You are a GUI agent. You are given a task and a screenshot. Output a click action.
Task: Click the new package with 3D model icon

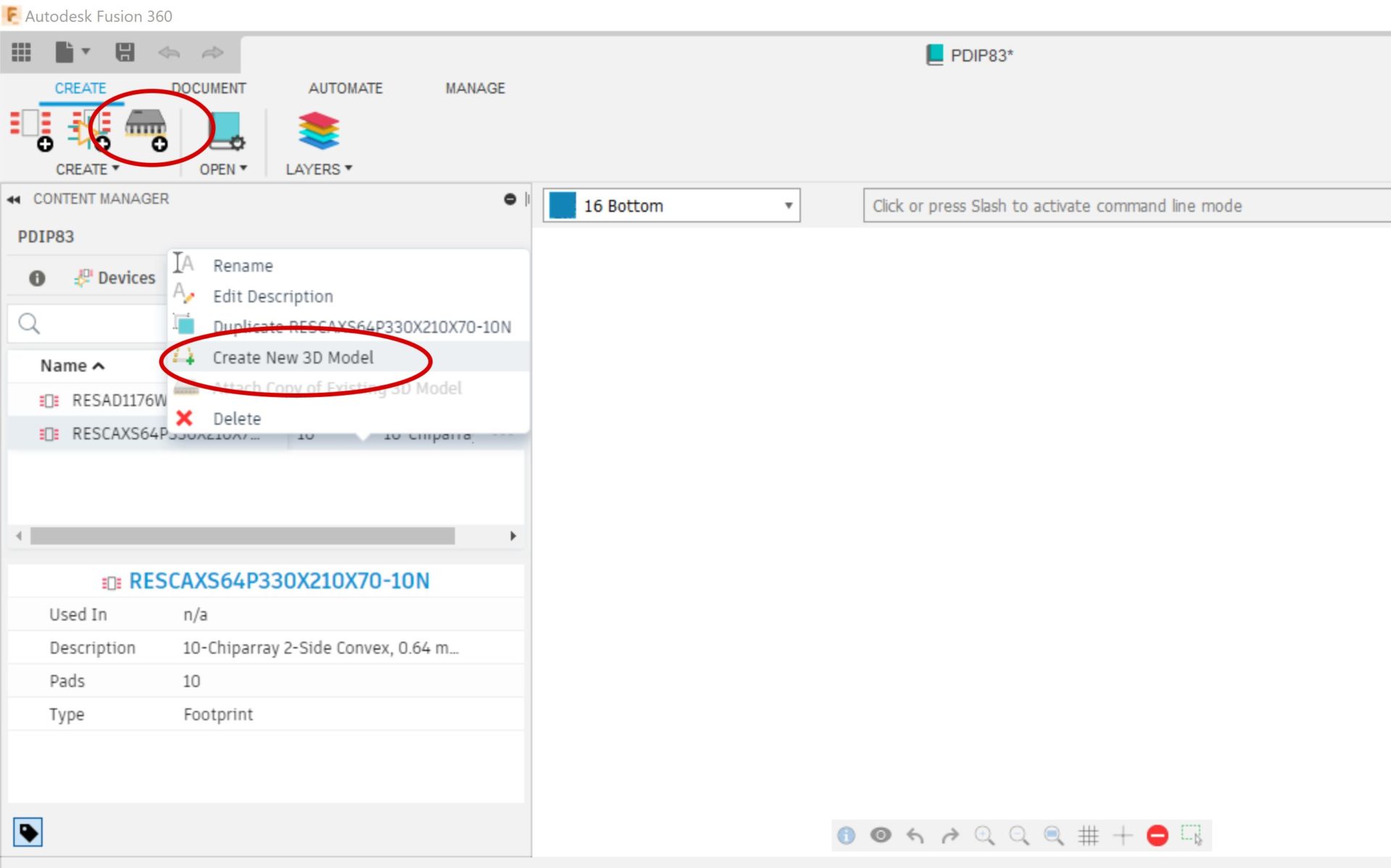[x=146, y=129]
